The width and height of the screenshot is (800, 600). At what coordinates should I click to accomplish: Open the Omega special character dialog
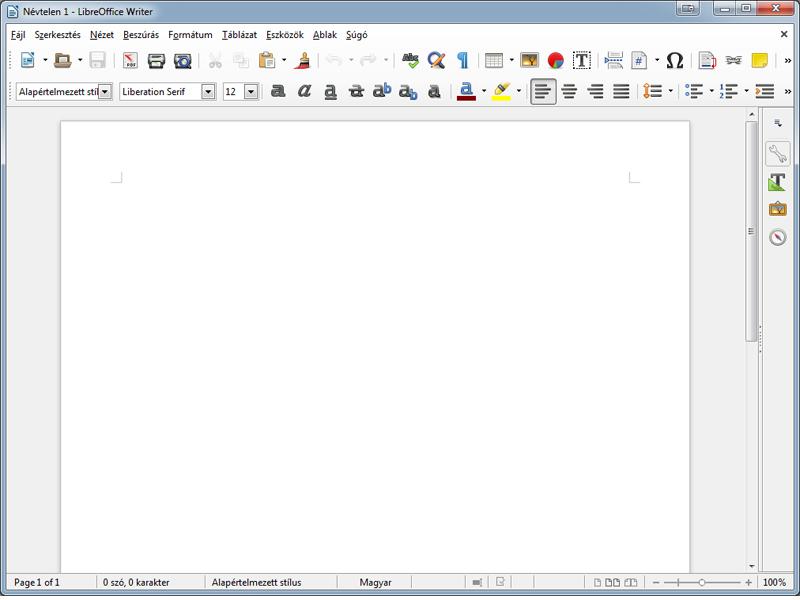tap(674, 60)
